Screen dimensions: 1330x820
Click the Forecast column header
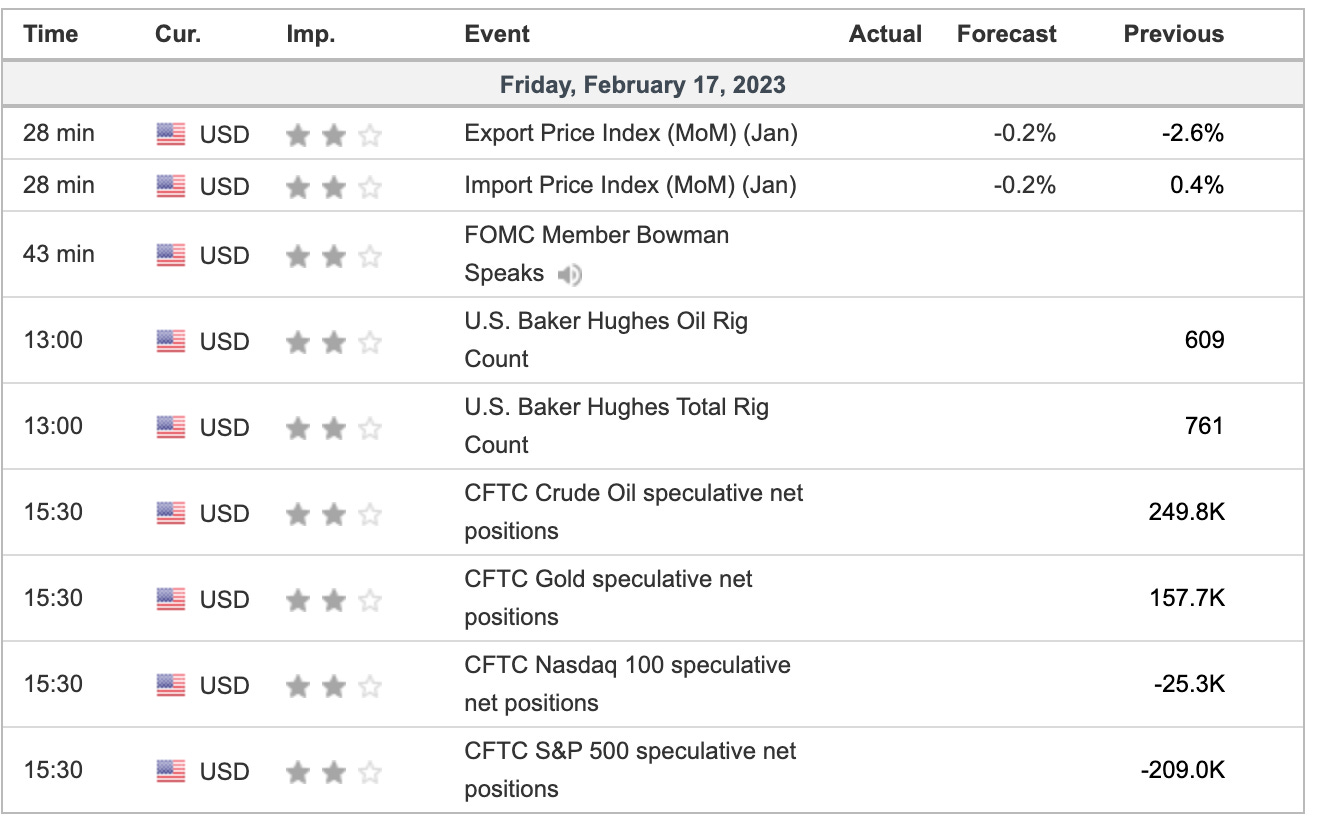pos(1006,34)
